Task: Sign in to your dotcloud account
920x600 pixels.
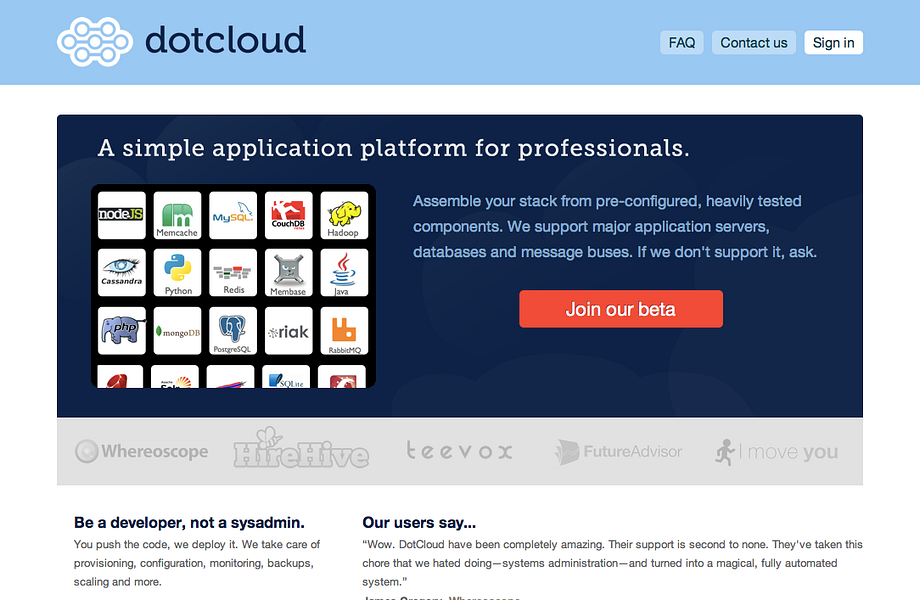Action: click(x=833, y=42)
